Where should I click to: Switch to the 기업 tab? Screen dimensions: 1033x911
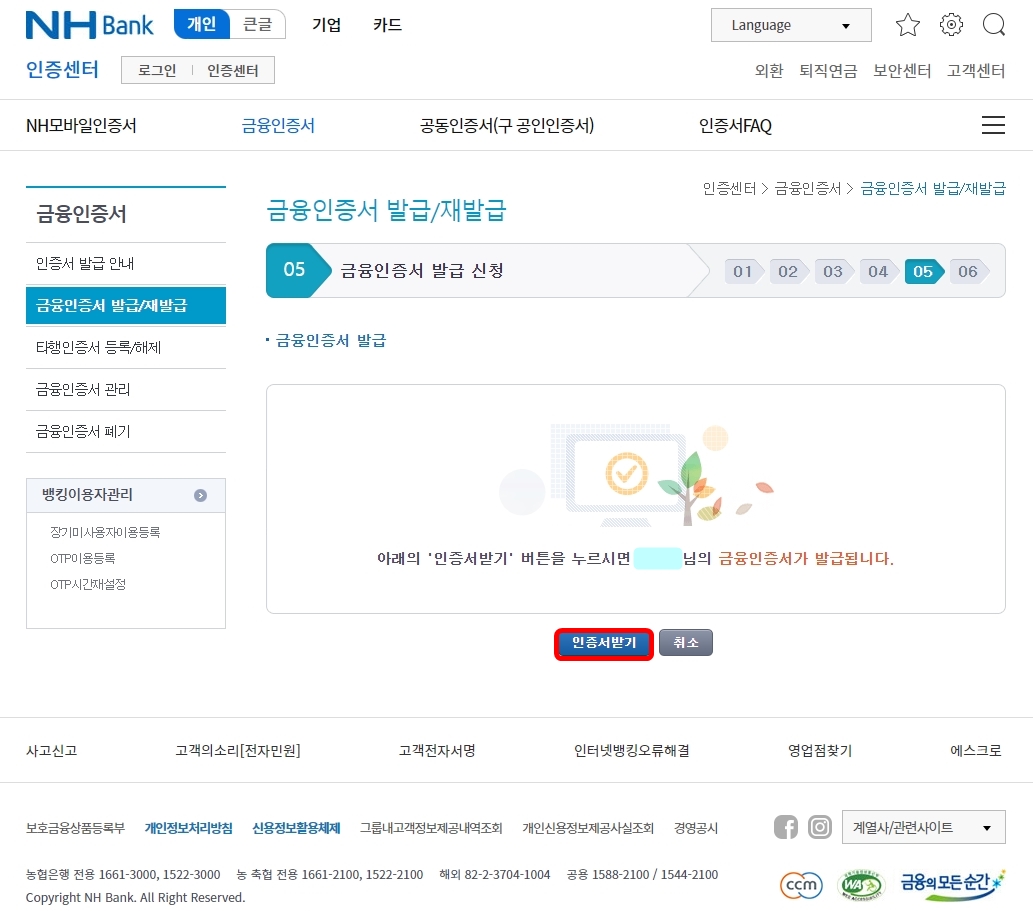click(x=327, y=25)
